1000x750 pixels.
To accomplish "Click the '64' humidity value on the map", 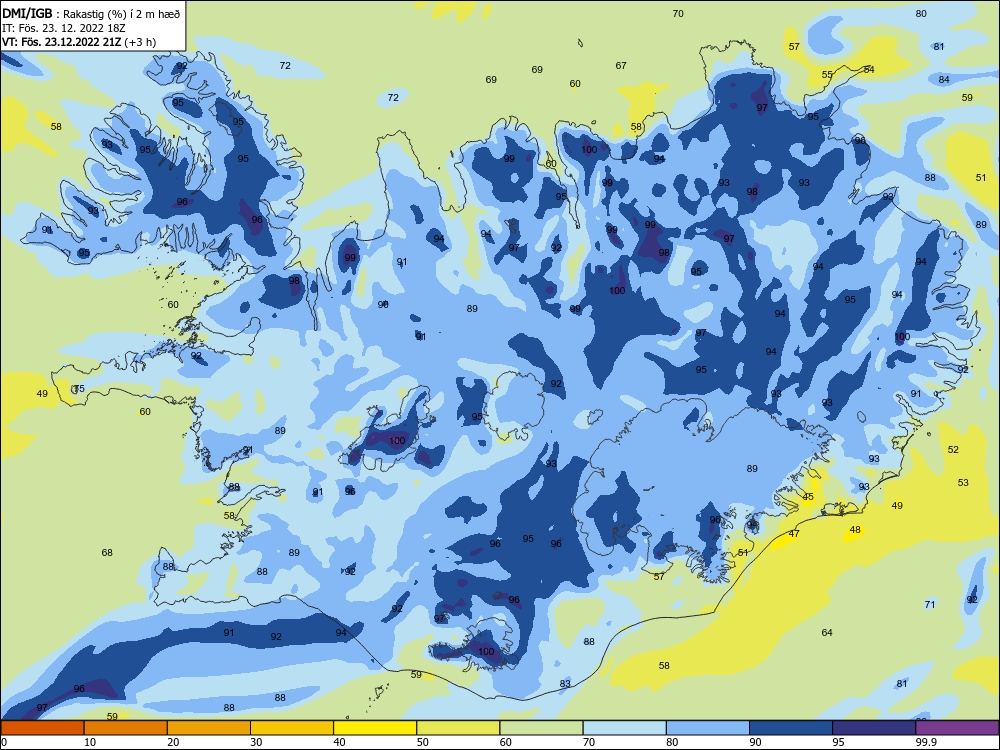I will coord(827,633).
